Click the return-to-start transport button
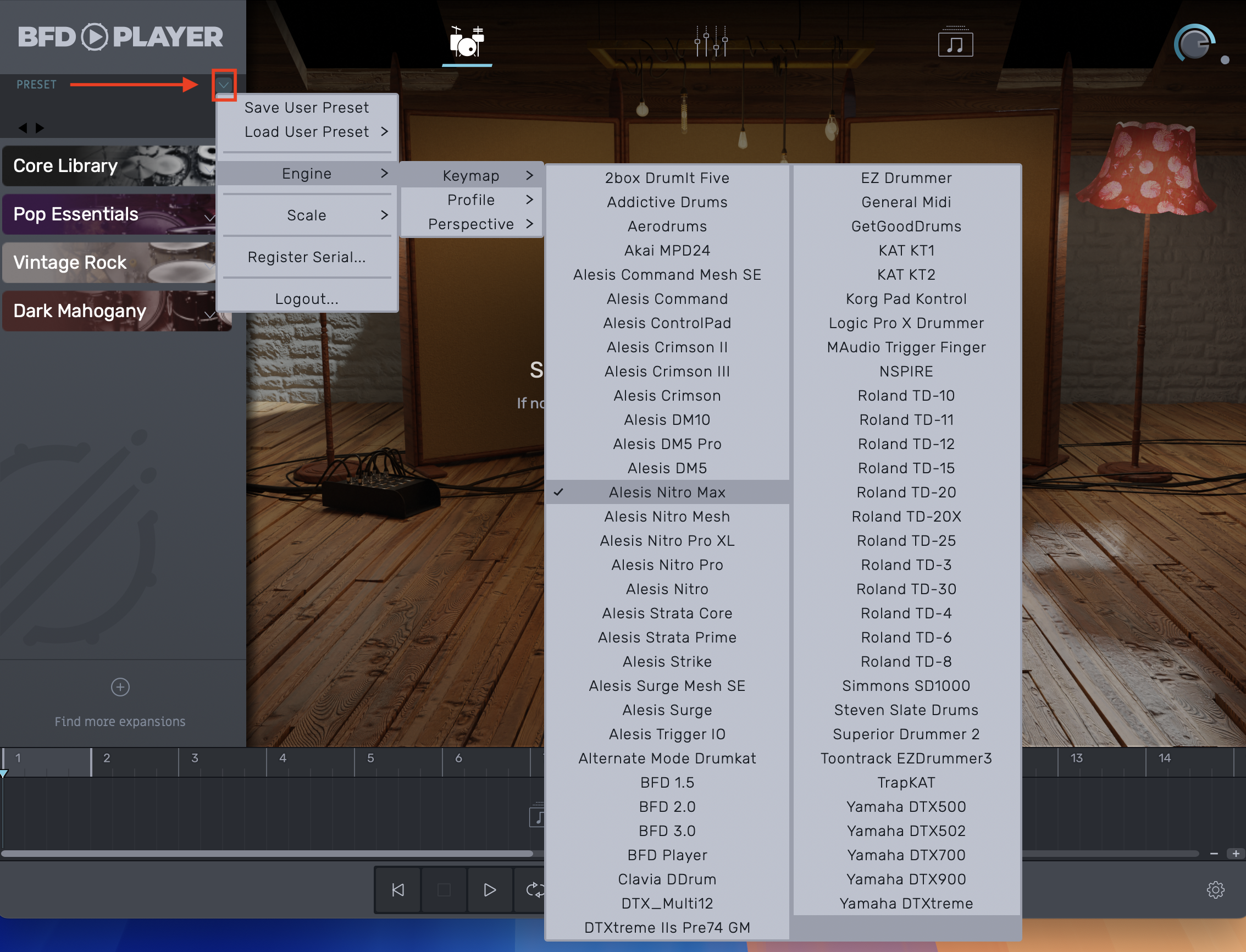Viewport: 1246px width, 952px height. point(398,890)
